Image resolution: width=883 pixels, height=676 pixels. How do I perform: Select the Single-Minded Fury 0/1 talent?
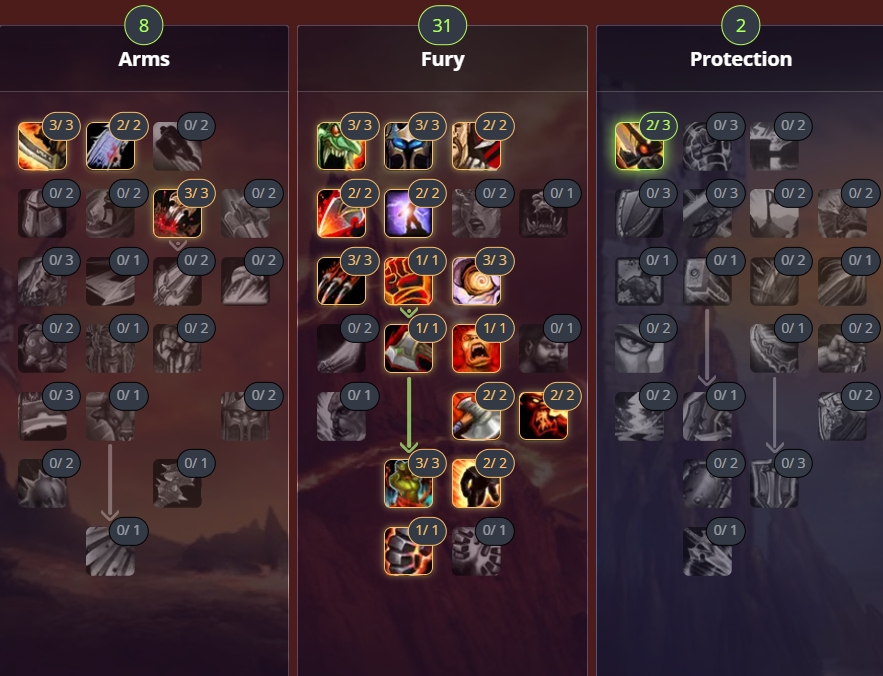click(476, 551)
